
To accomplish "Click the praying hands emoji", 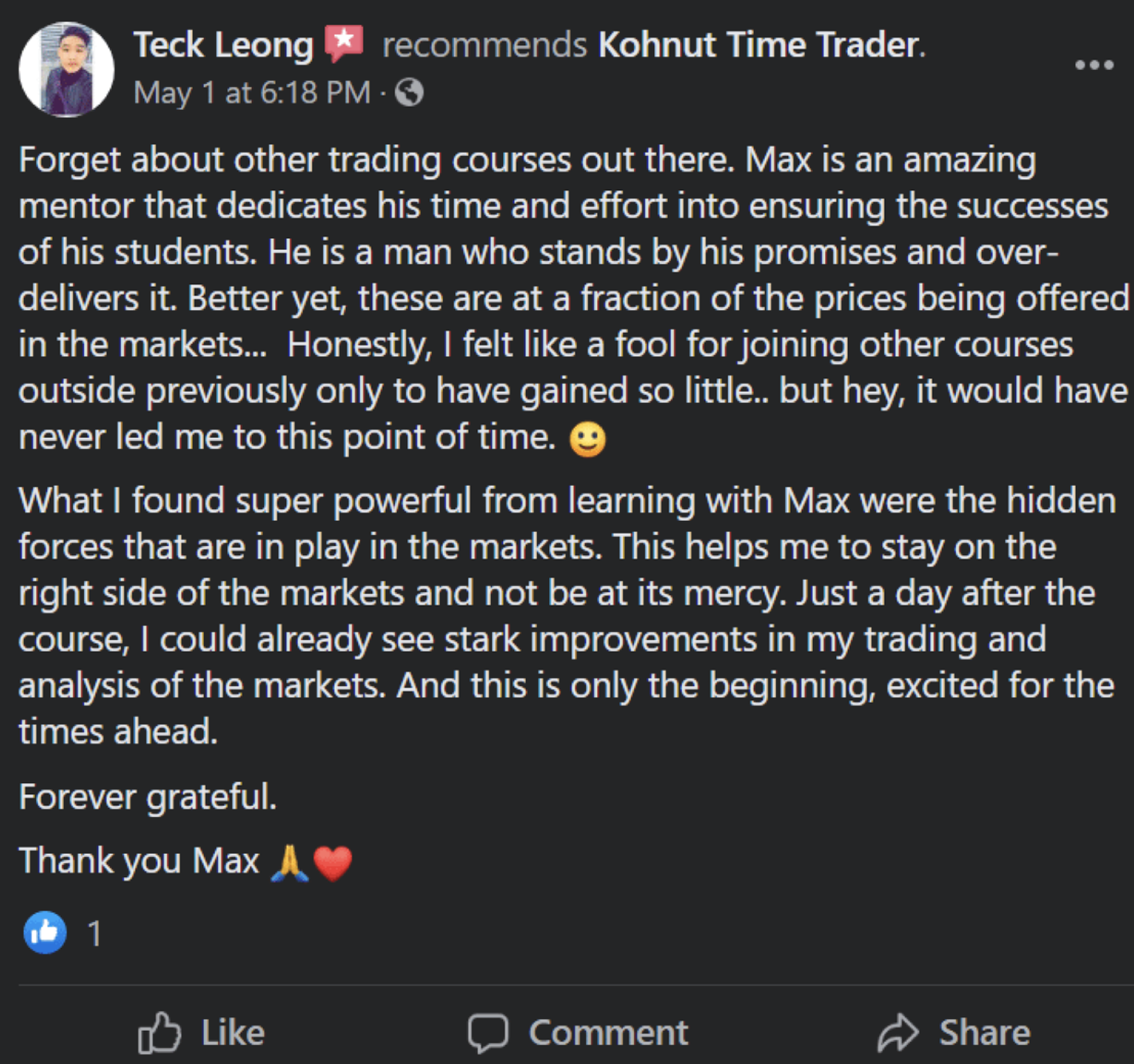I will [290, 862].
